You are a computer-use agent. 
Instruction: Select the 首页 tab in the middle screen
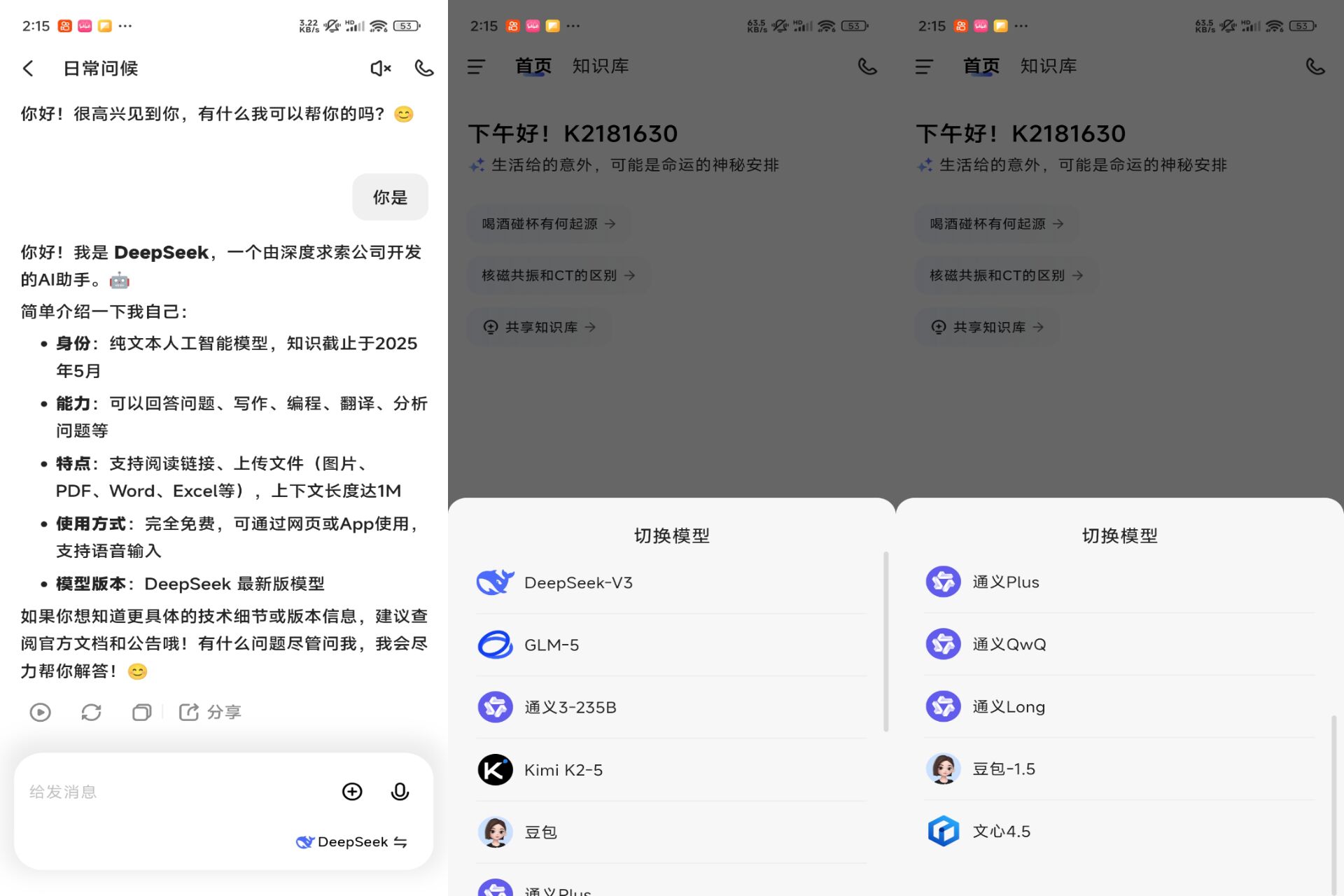click(x=533, y=66)
